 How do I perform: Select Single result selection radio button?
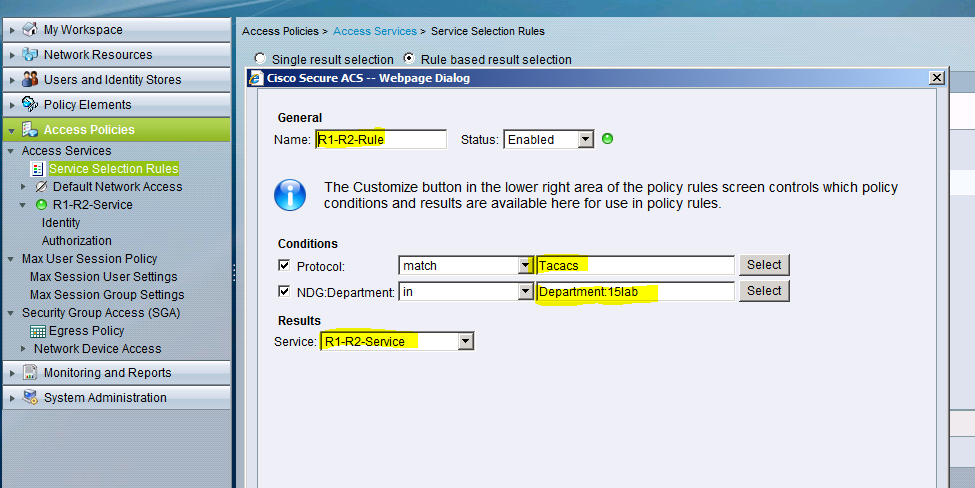click(x=260, y=58)
